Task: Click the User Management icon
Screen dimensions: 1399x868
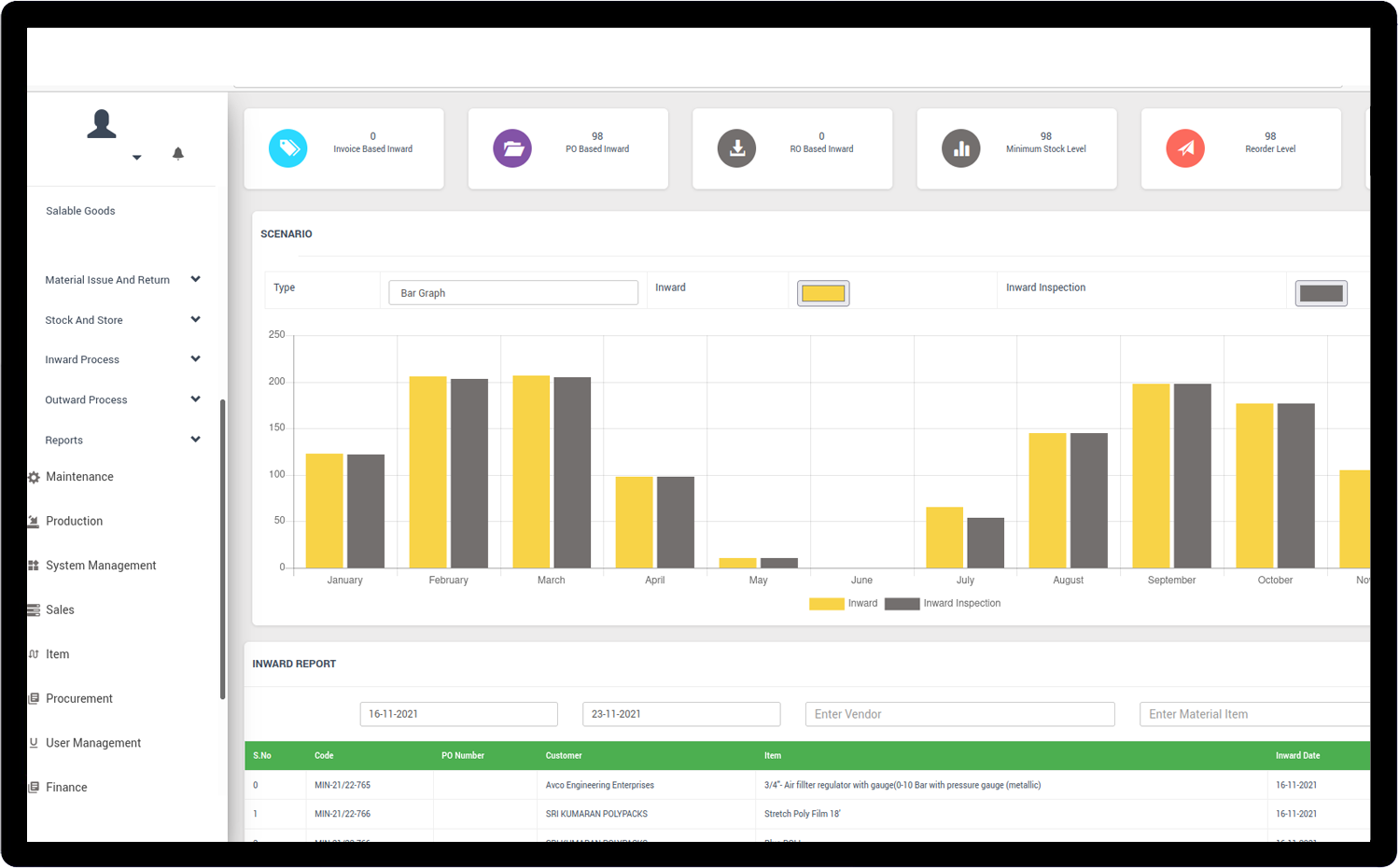Action: pos(34,743)
